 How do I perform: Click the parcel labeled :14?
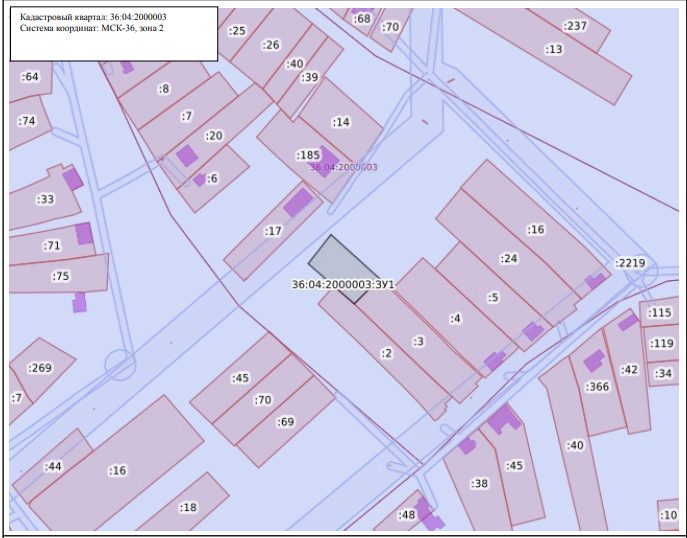[x=341, y=122]
